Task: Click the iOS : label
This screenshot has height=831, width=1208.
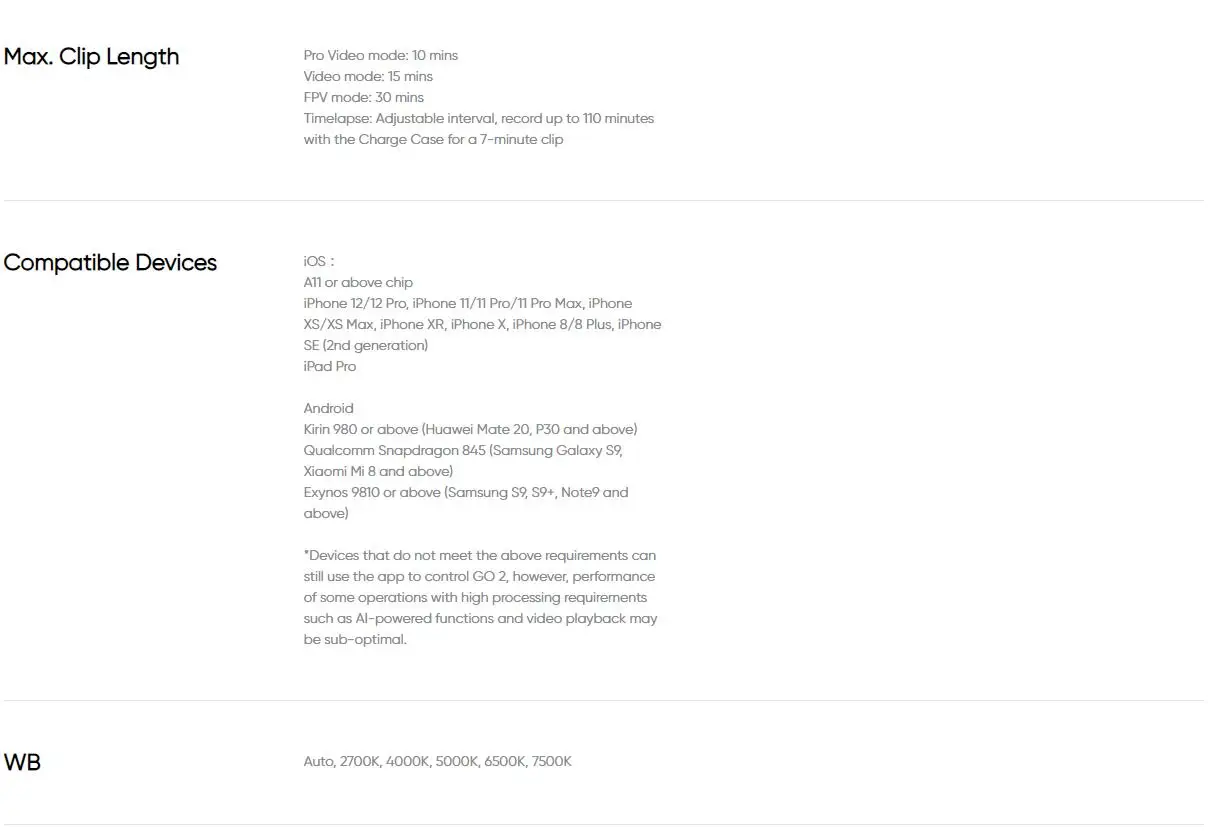Action: click(319, 261)
